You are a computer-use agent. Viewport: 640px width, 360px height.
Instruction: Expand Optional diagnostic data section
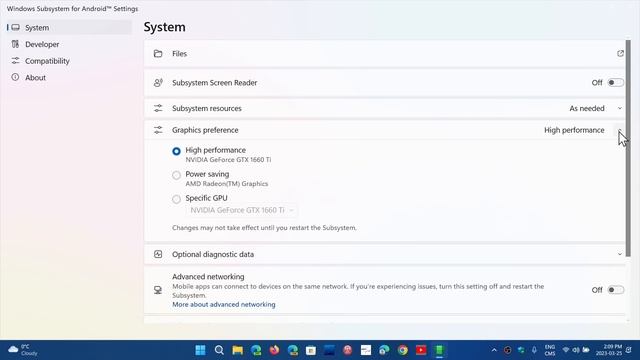(620, 254)
